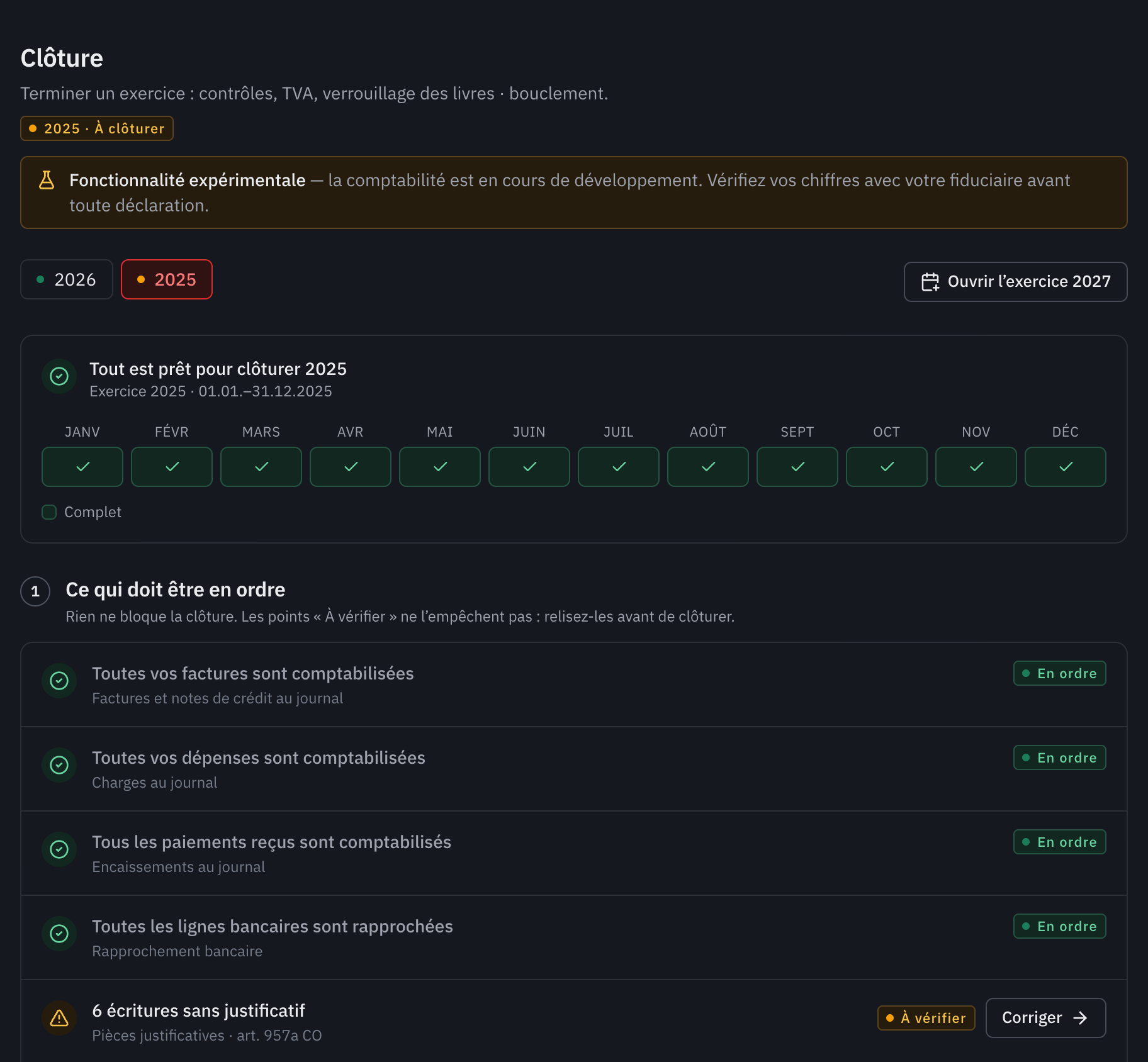Click En ordre badge on paiements reçus row
This screenshot has height=1062, width=1148.
[x=1060, y=842]
